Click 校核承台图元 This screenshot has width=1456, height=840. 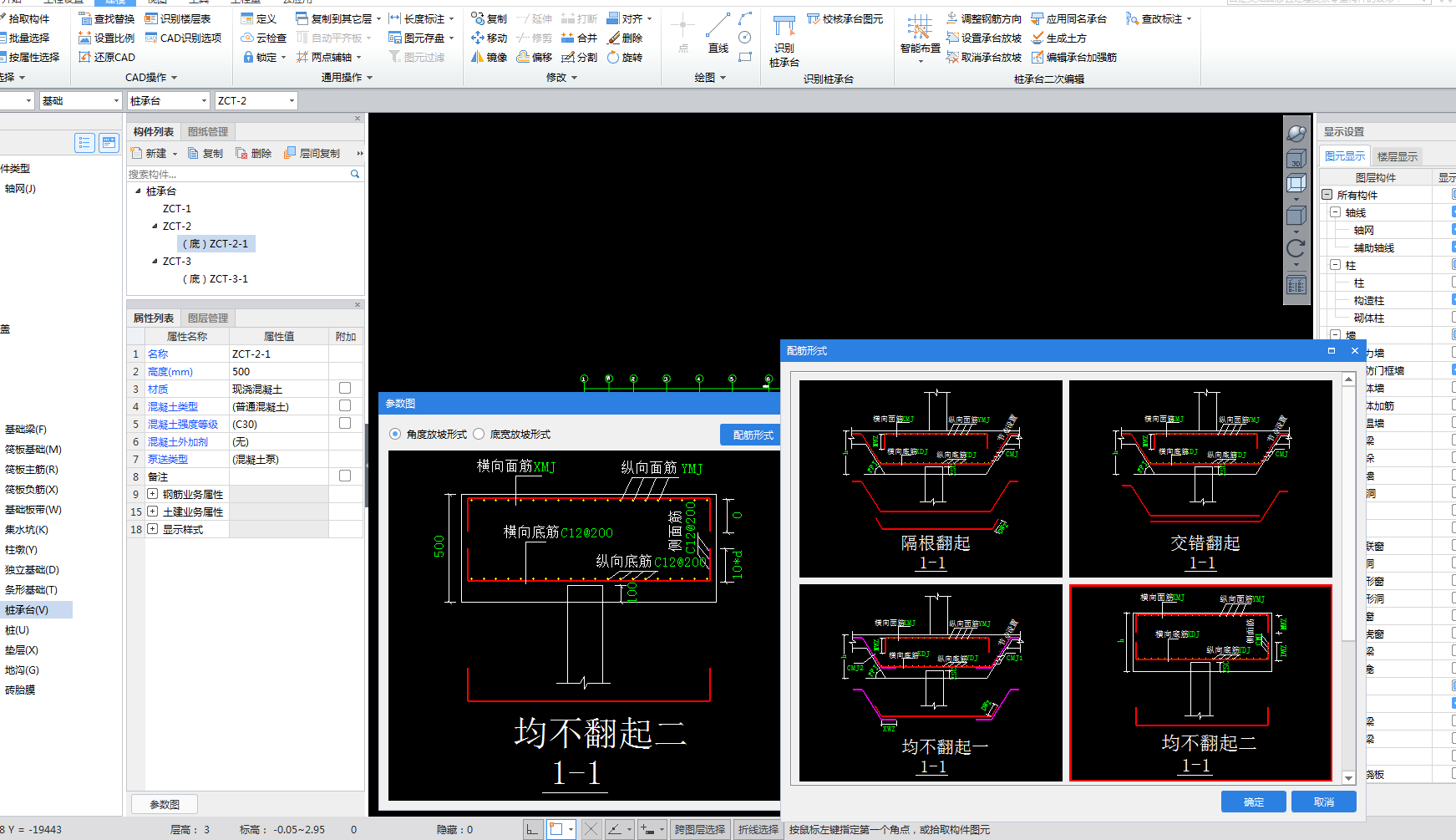click(x=845, y=18)
